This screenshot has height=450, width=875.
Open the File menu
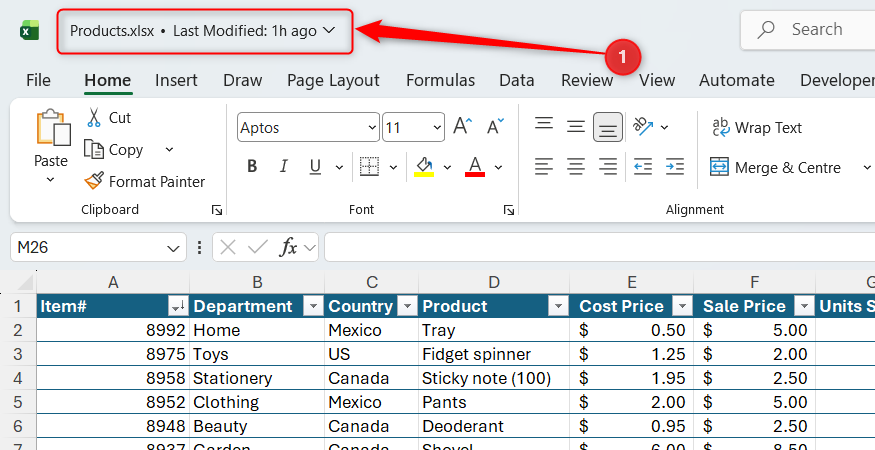pyautogui.click(x=38, y=80)
